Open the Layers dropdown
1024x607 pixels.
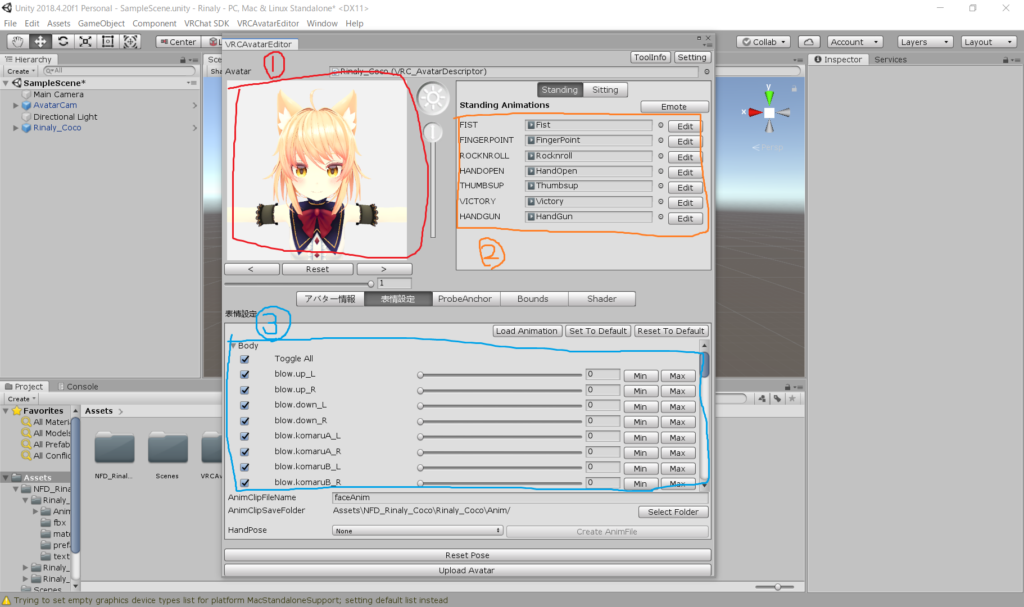click(x=924, y=42)
